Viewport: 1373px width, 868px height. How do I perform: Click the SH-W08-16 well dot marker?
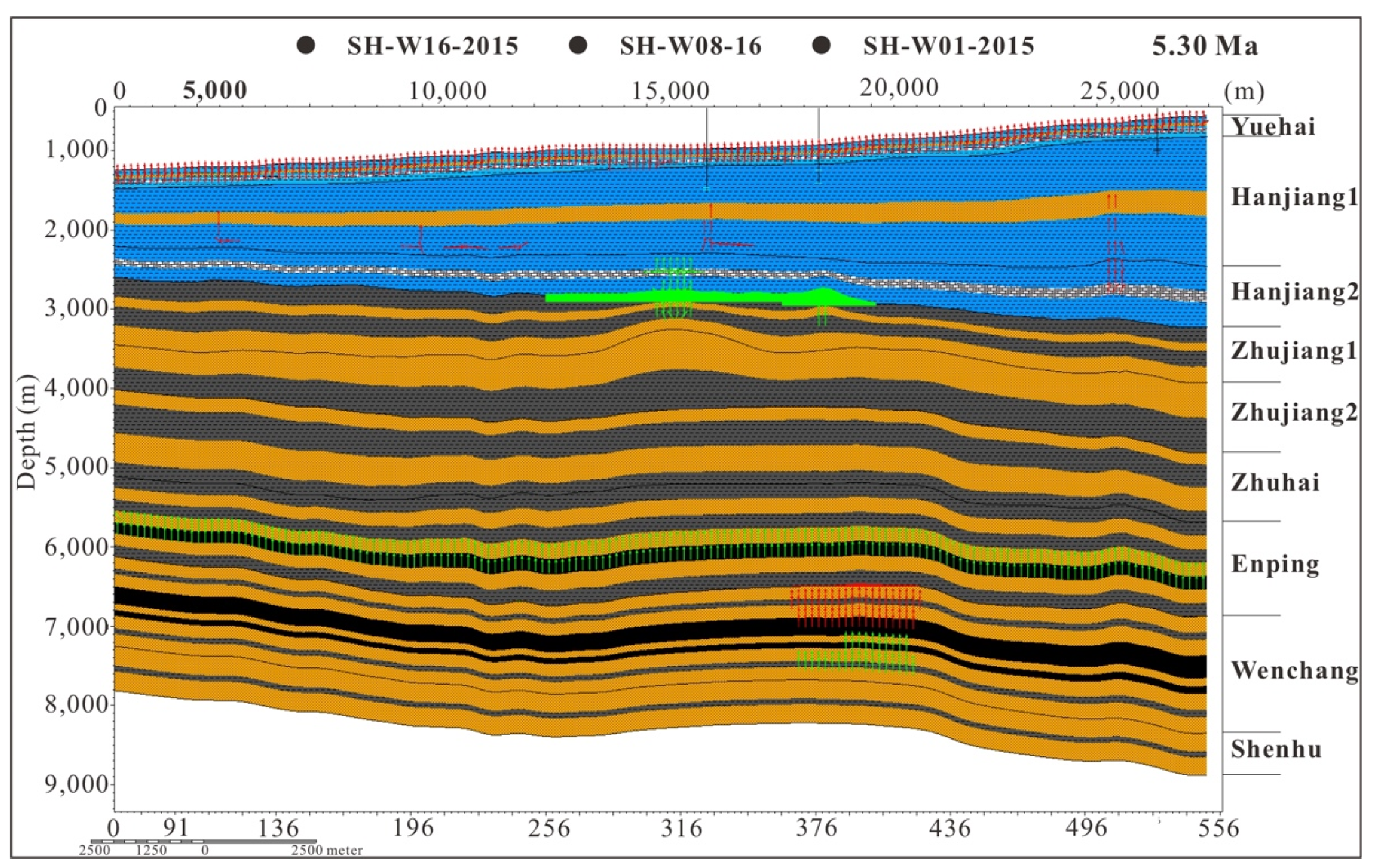578,45
